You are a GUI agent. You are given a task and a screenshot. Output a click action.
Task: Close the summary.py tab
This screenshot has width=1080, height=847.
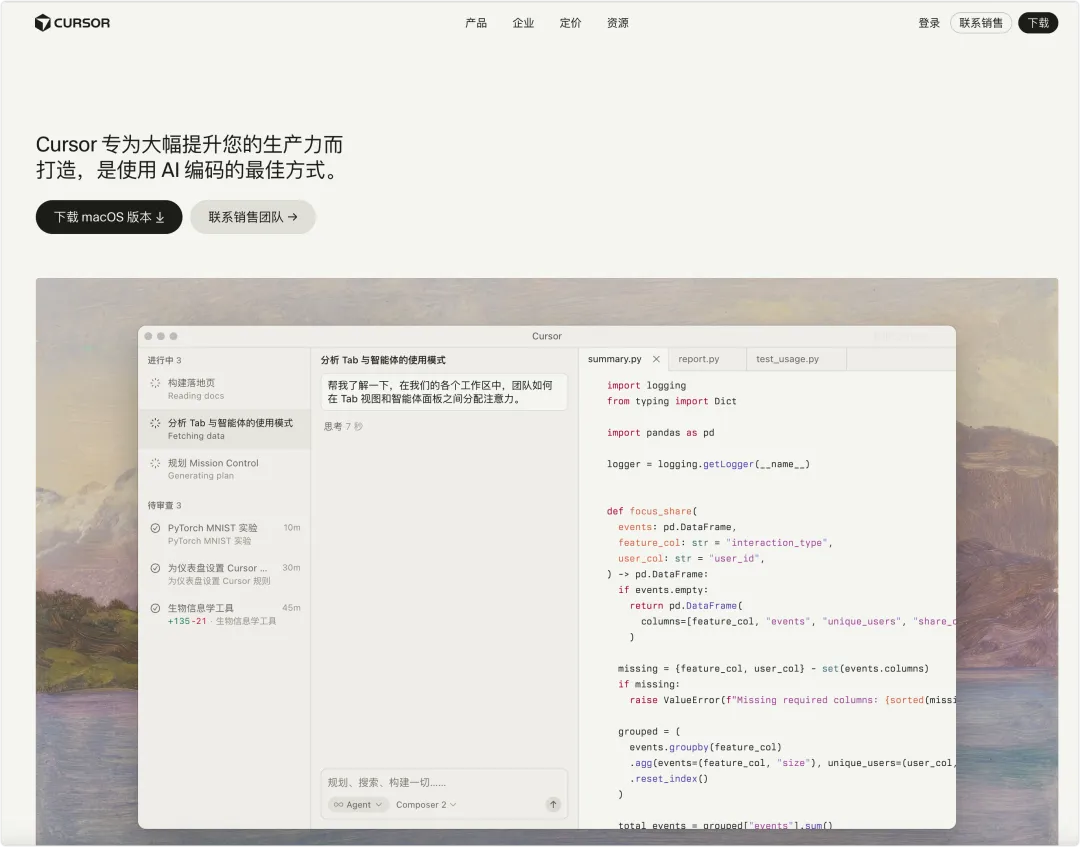click(656, 359)
